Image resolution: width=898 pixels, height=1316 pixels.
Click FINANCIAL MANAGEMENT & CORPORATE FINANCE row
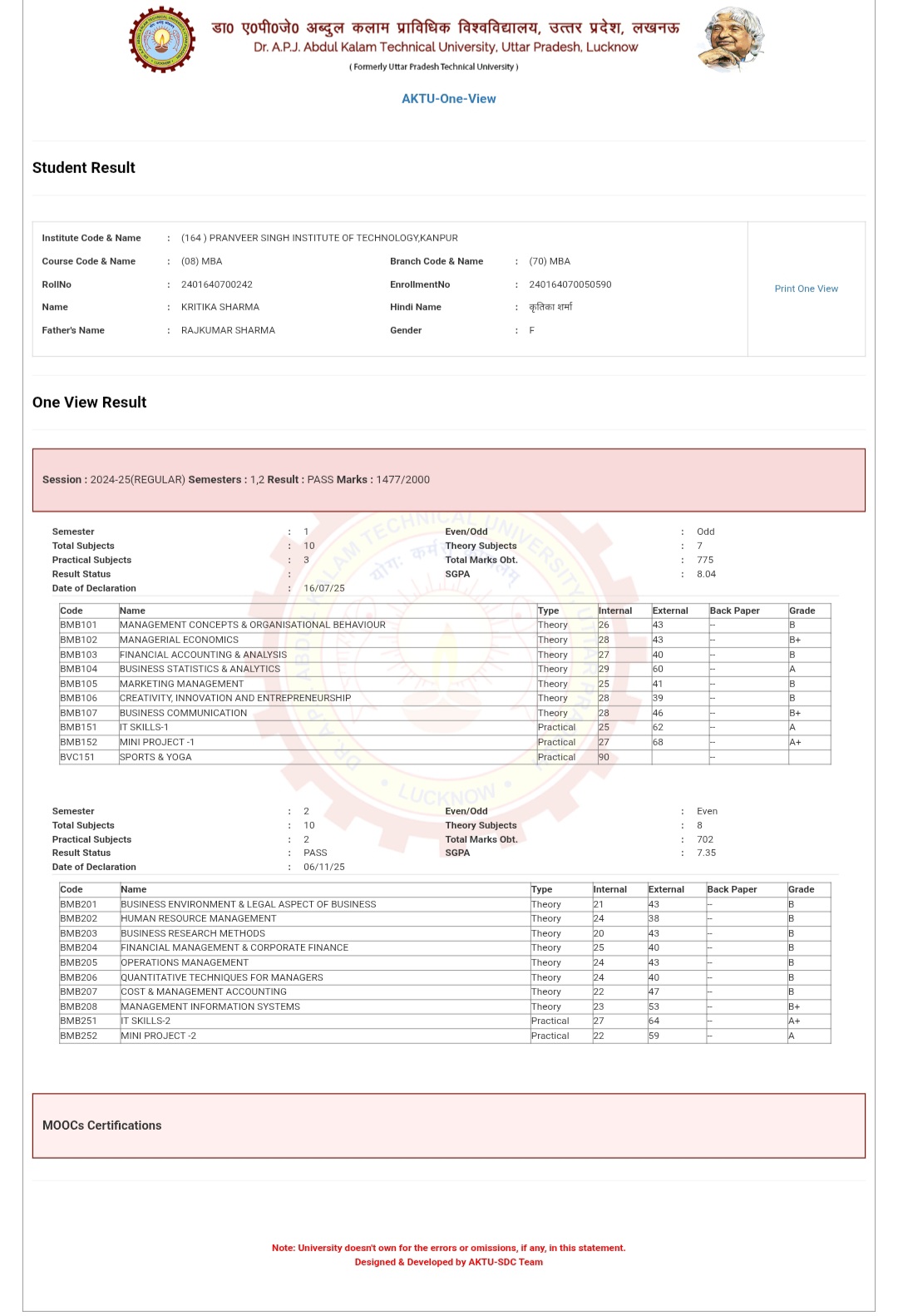pos(445,947)
